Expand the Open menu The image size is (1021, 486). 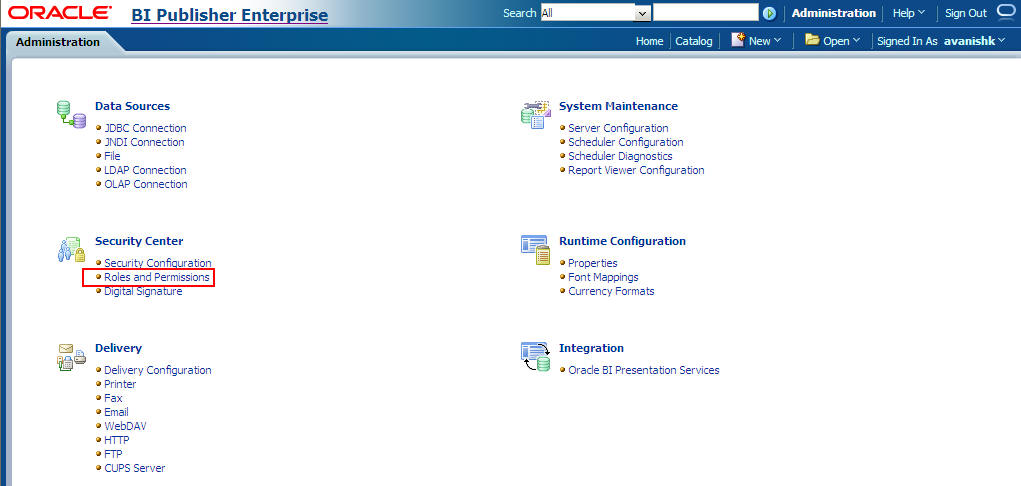point(841,41)
